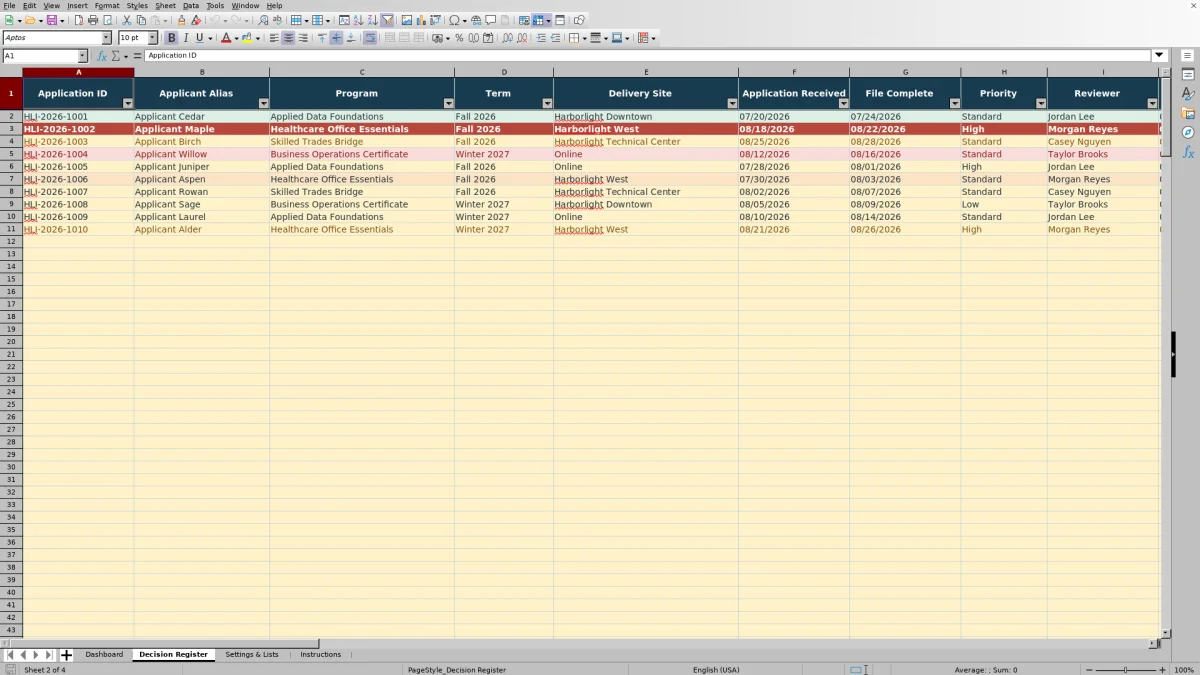Expand the Name Box dropdown arrow
Viewport: 1200px width, 675px height.
point(82,56)
